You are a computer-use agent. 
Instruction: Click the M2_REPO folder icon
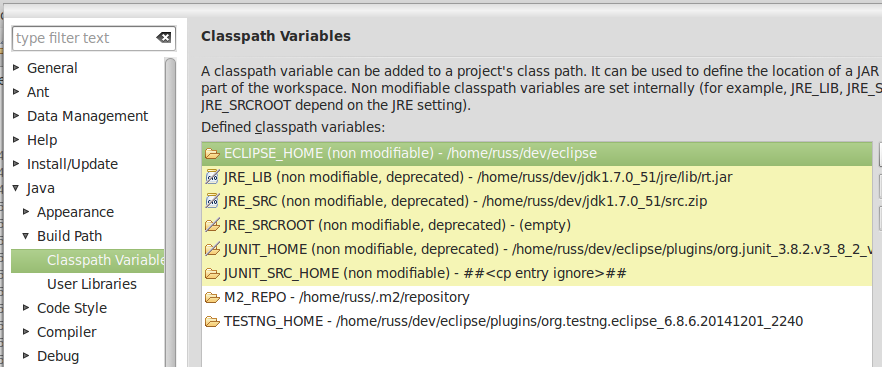click(212, 297)
